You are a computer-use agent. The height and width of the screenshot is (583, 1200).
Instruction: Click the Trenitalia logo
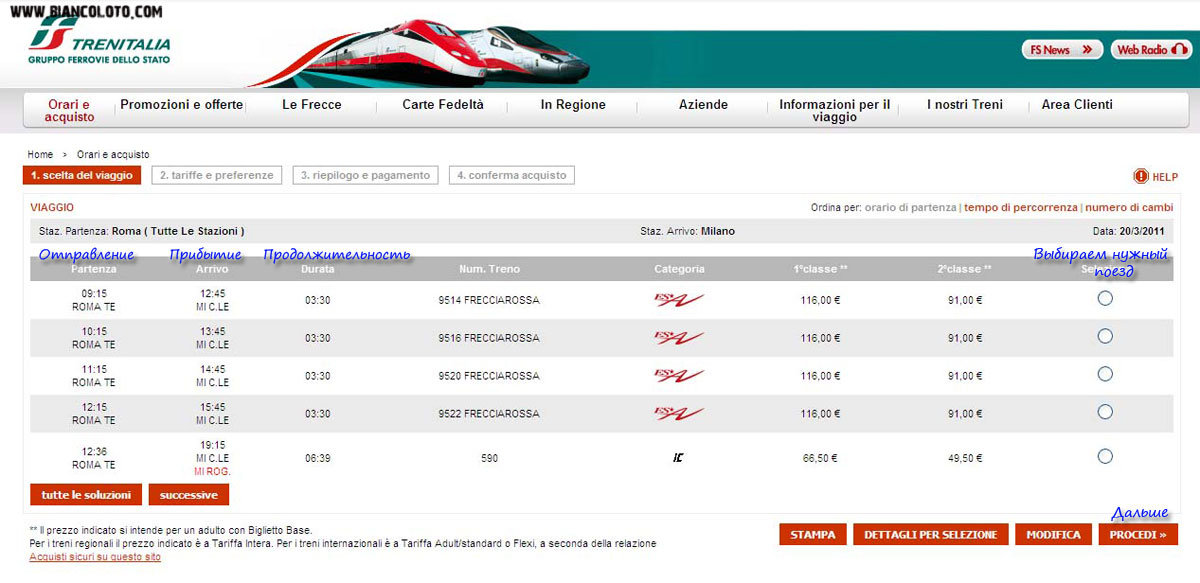tap(99, 44)
